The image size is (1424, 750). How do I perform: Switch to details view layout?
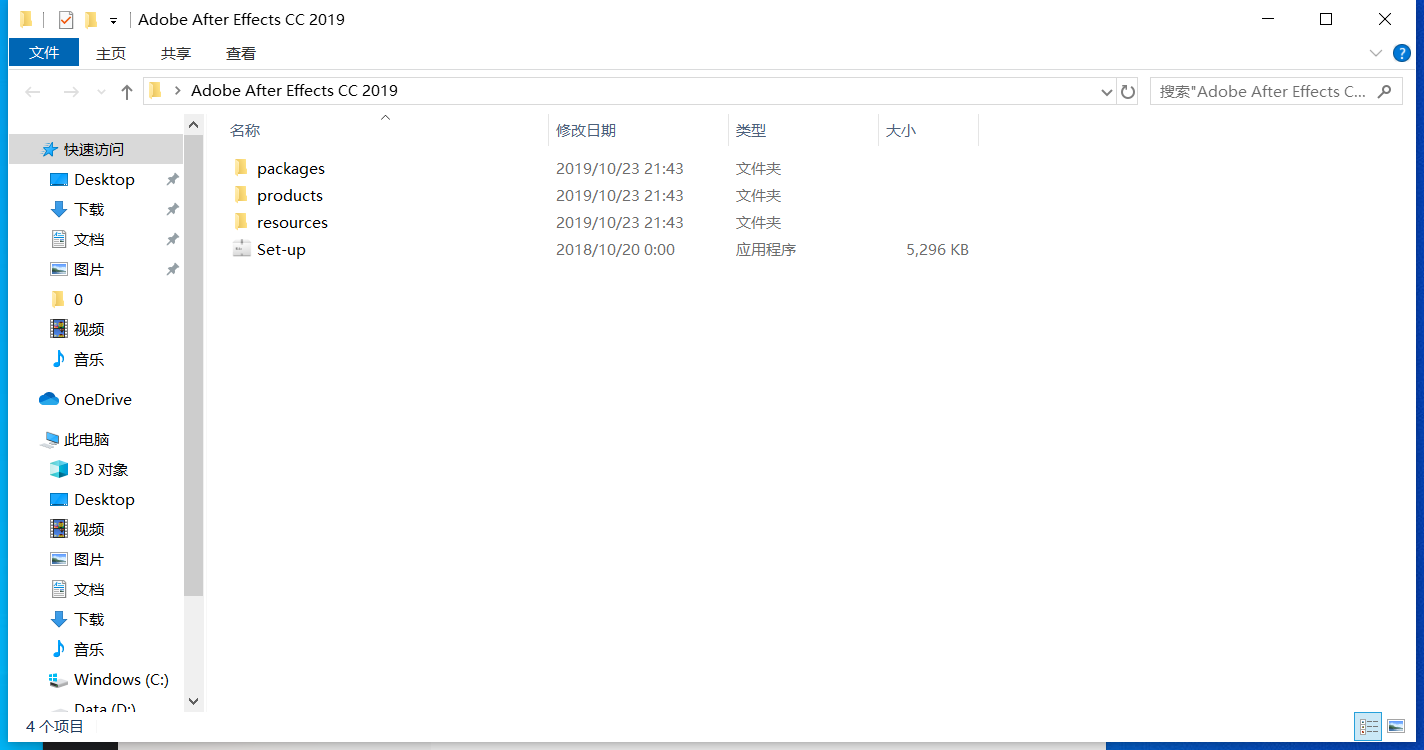point(1368,727)
